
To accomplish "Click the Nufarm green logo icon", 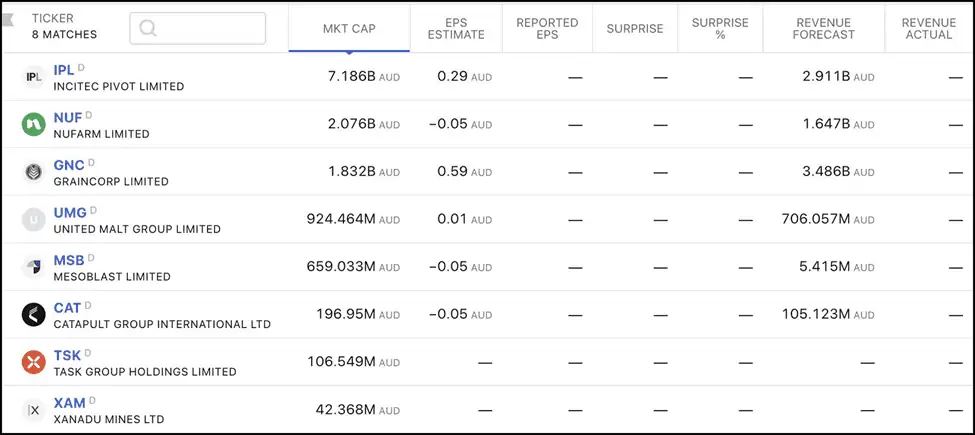I will coord(34,124).
